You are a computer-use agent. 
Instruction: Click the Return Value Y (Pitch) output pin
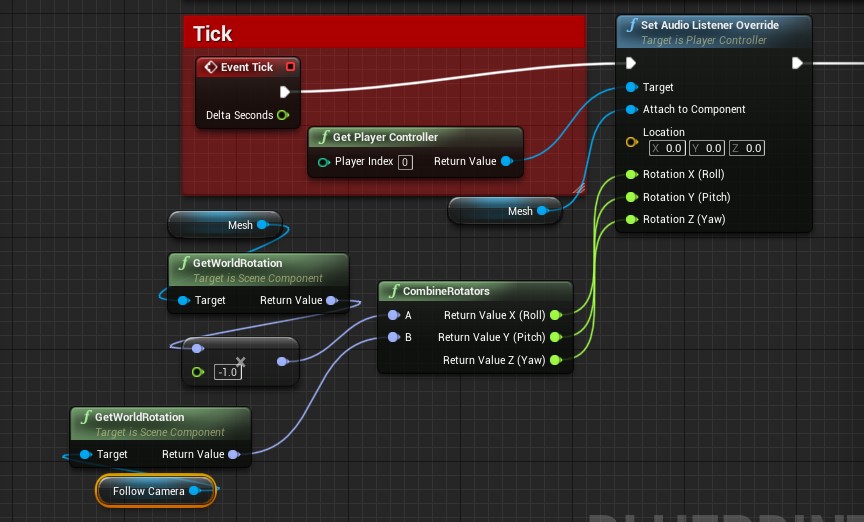(x=556, y=337)
